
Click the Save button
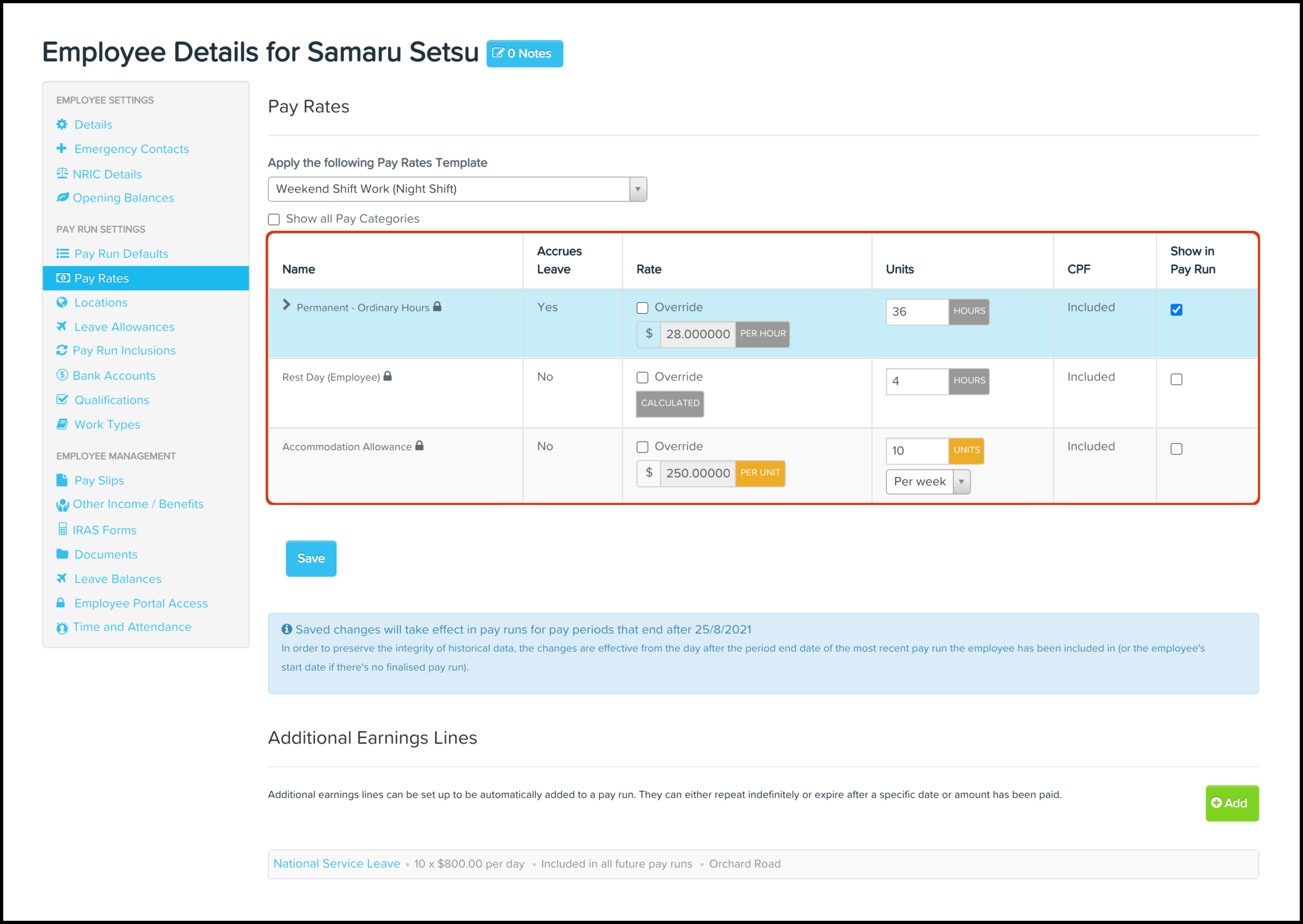pos(311,558)
